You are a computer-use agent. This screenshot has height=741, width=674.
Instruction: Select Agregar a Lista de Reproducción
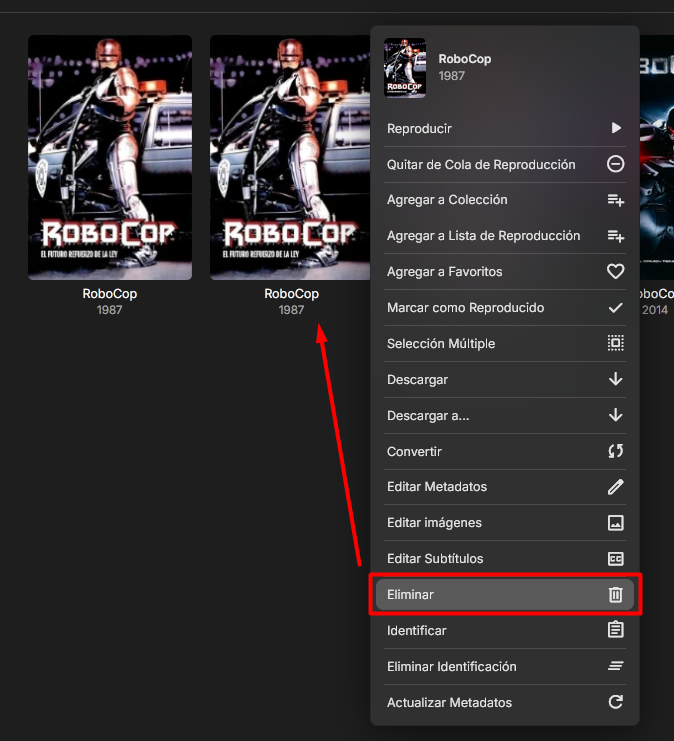505,236
